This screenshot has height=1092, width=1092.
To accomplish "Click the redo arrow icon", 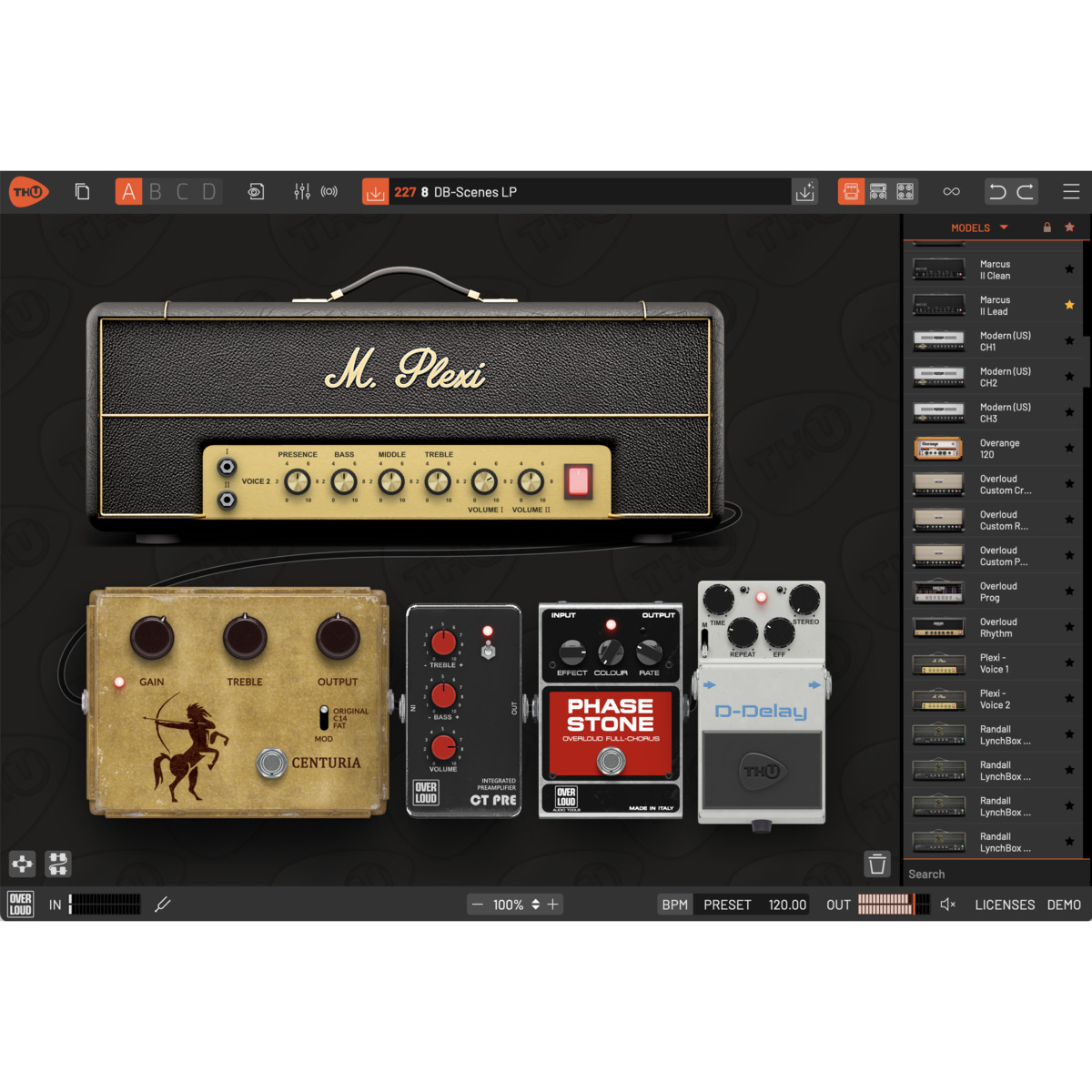I will (x=1026, y=192).
